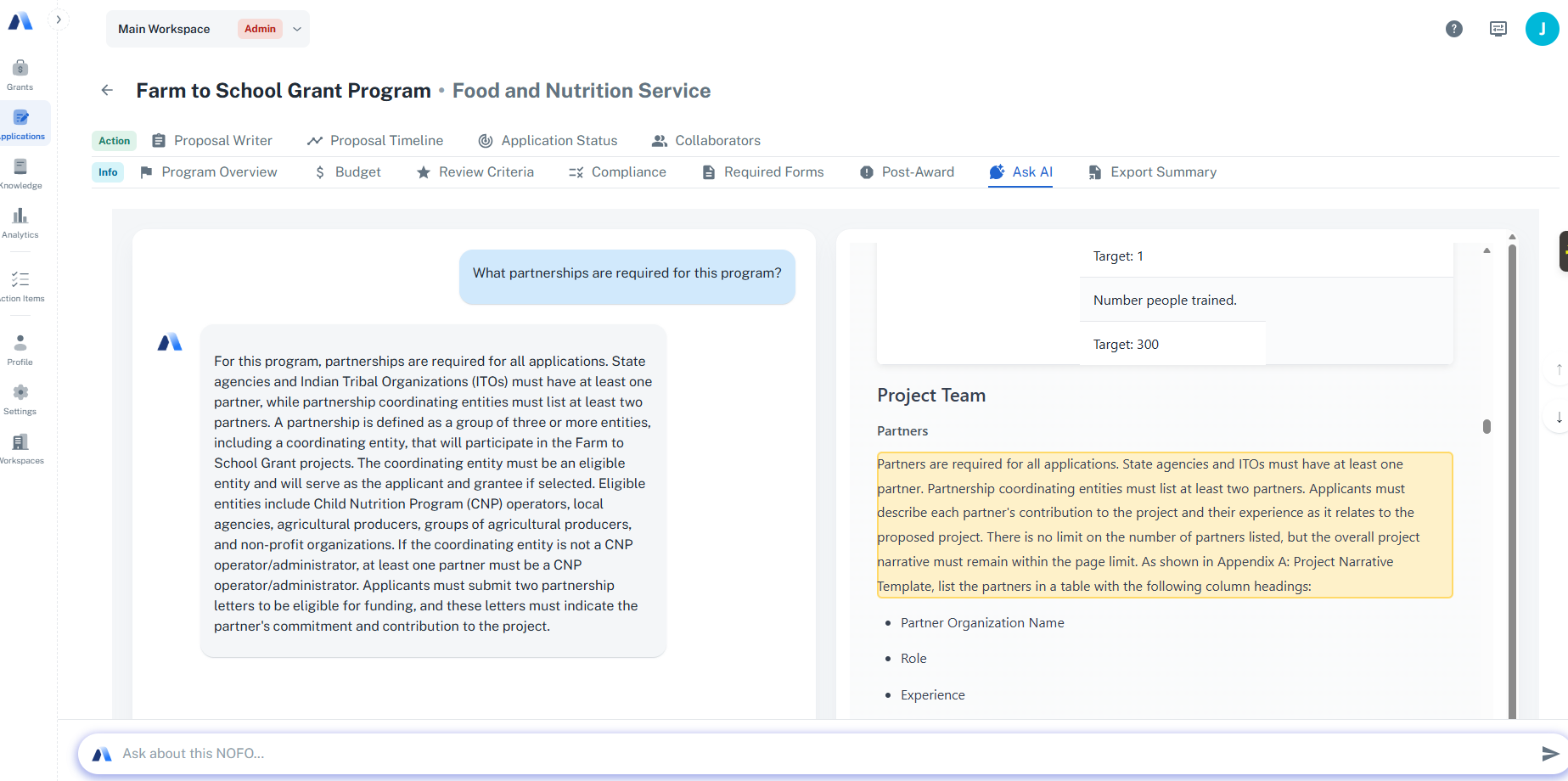Viewport: 1568px width, 781px height.
Task: Open the Compliance tab
Action: click(628, 171)
